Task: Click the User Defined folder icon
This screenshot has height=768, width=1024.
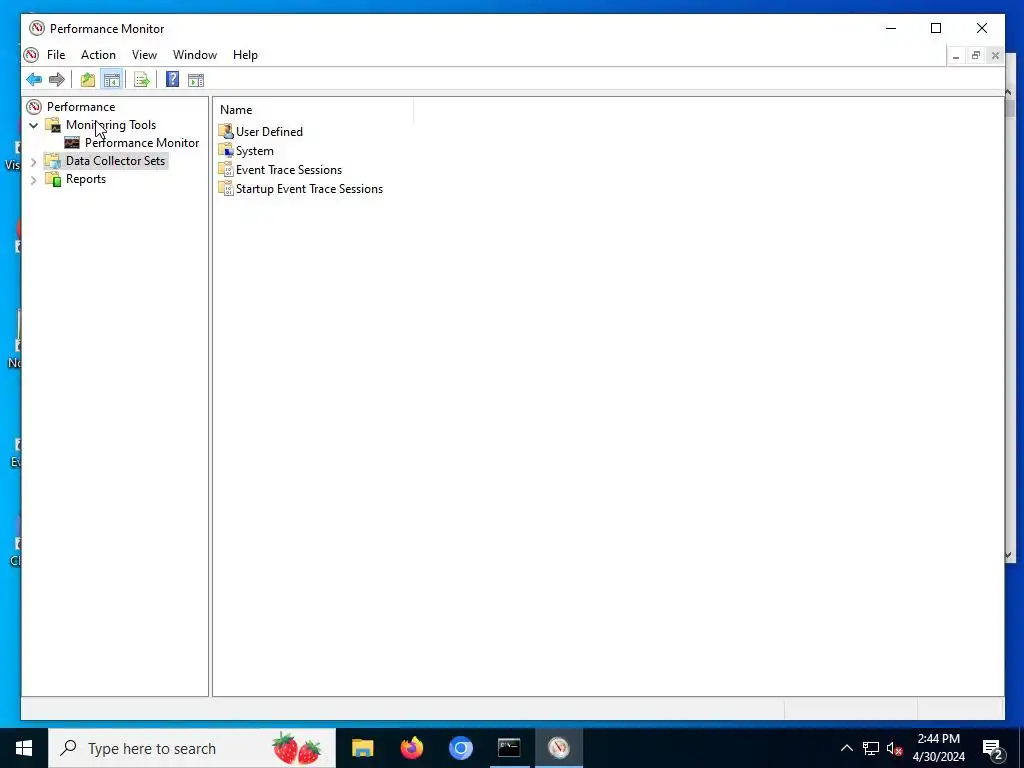Action: tap(226, 131)
